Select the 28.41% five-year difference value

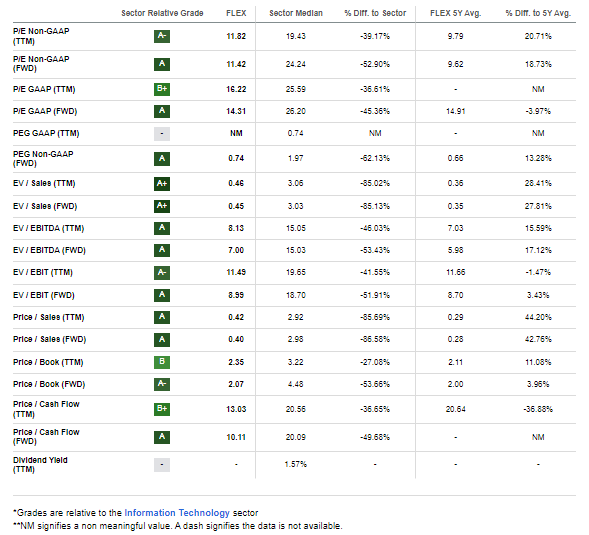tap(538, 183)
